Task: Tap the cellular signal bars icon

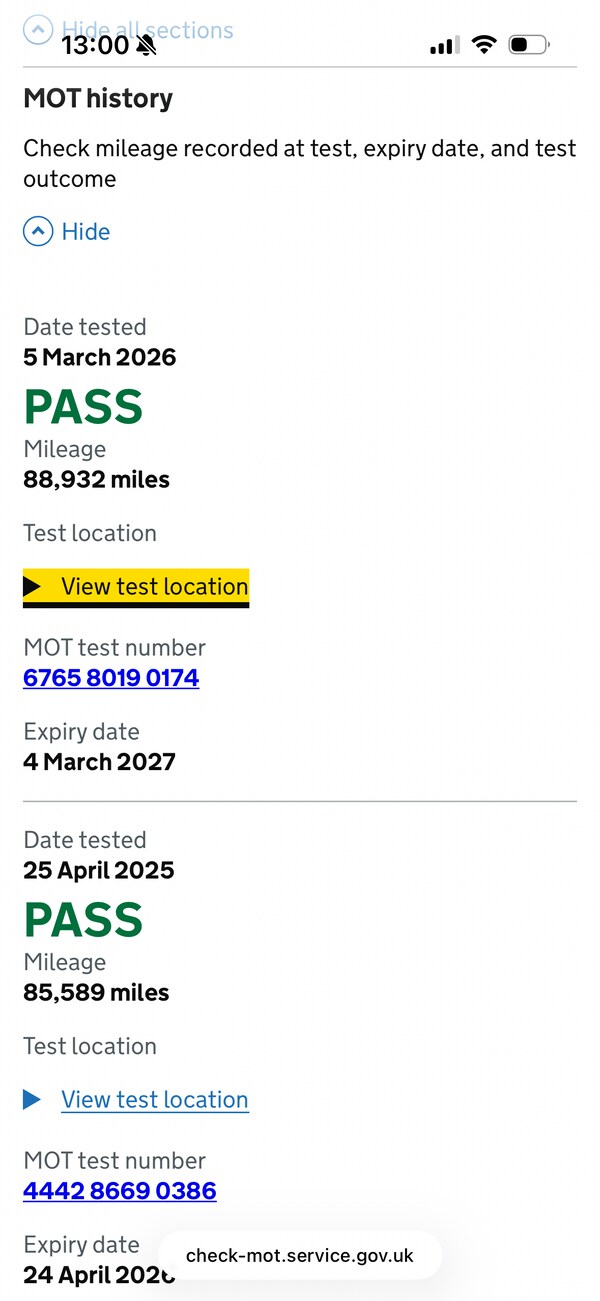Action: coord(444,45)
